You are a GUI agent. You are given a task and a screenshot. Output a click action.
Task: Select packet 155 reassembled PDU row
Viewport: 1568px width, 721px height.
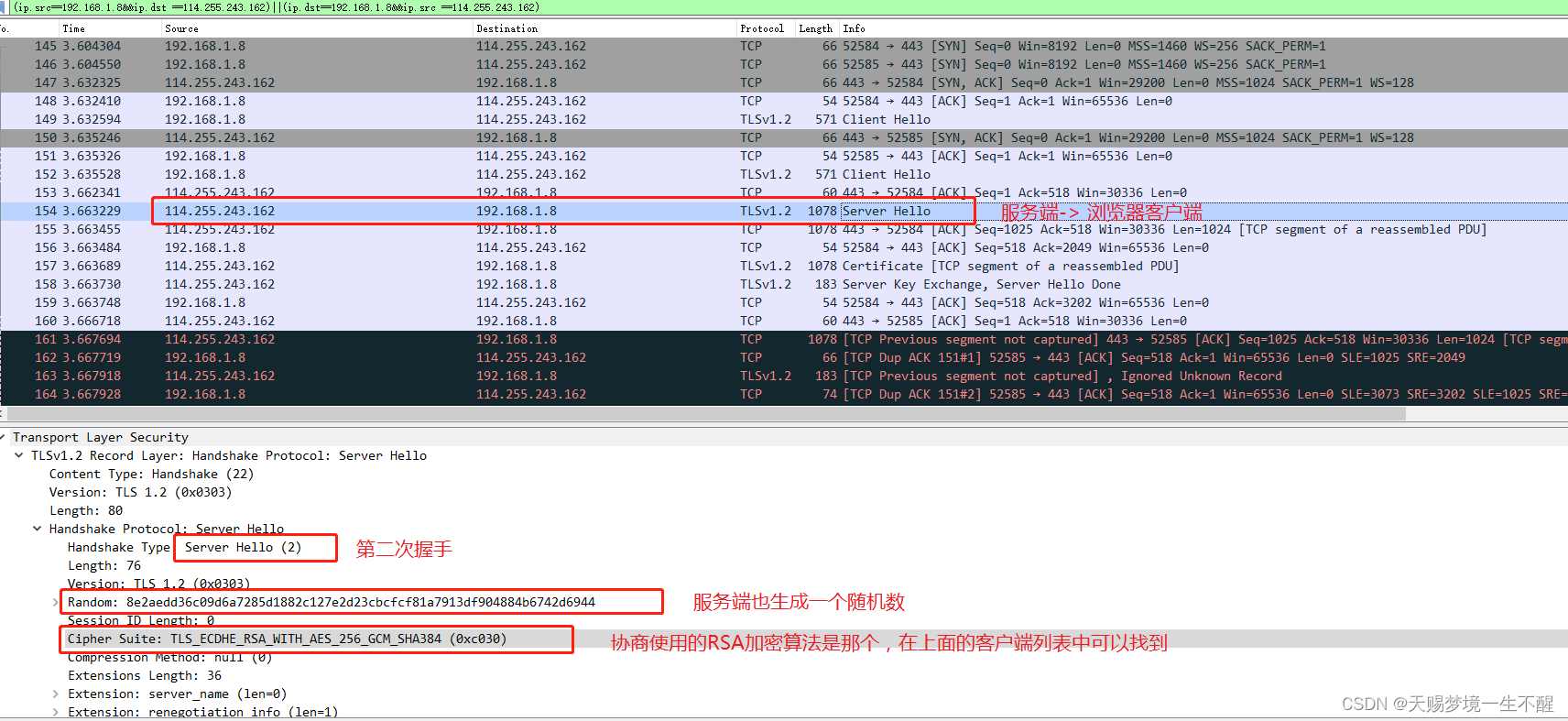[784, 230]
